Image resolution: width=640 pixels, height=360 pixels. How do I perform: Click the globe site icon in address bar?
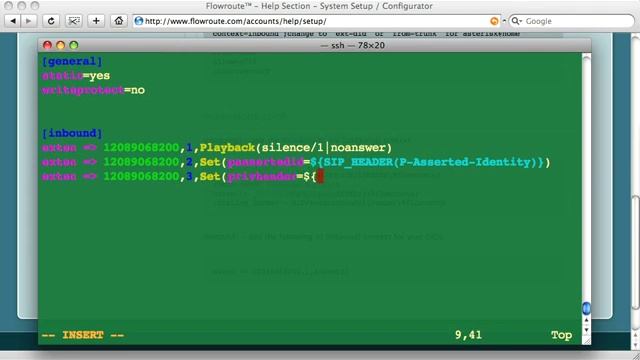point(139,21)
